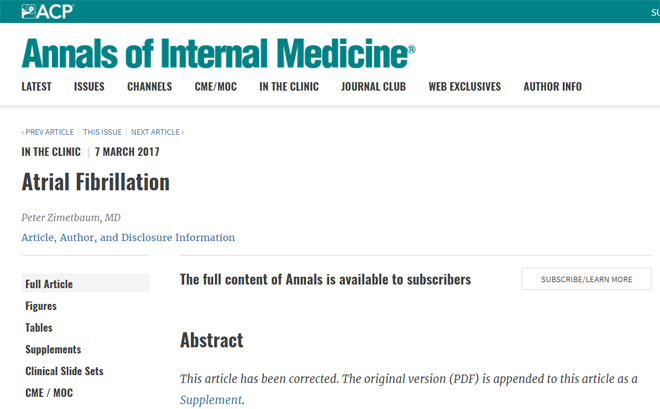Click the SUBSCRIBE/LEARN MORE button
660x409 pixels.
[586, 279]
